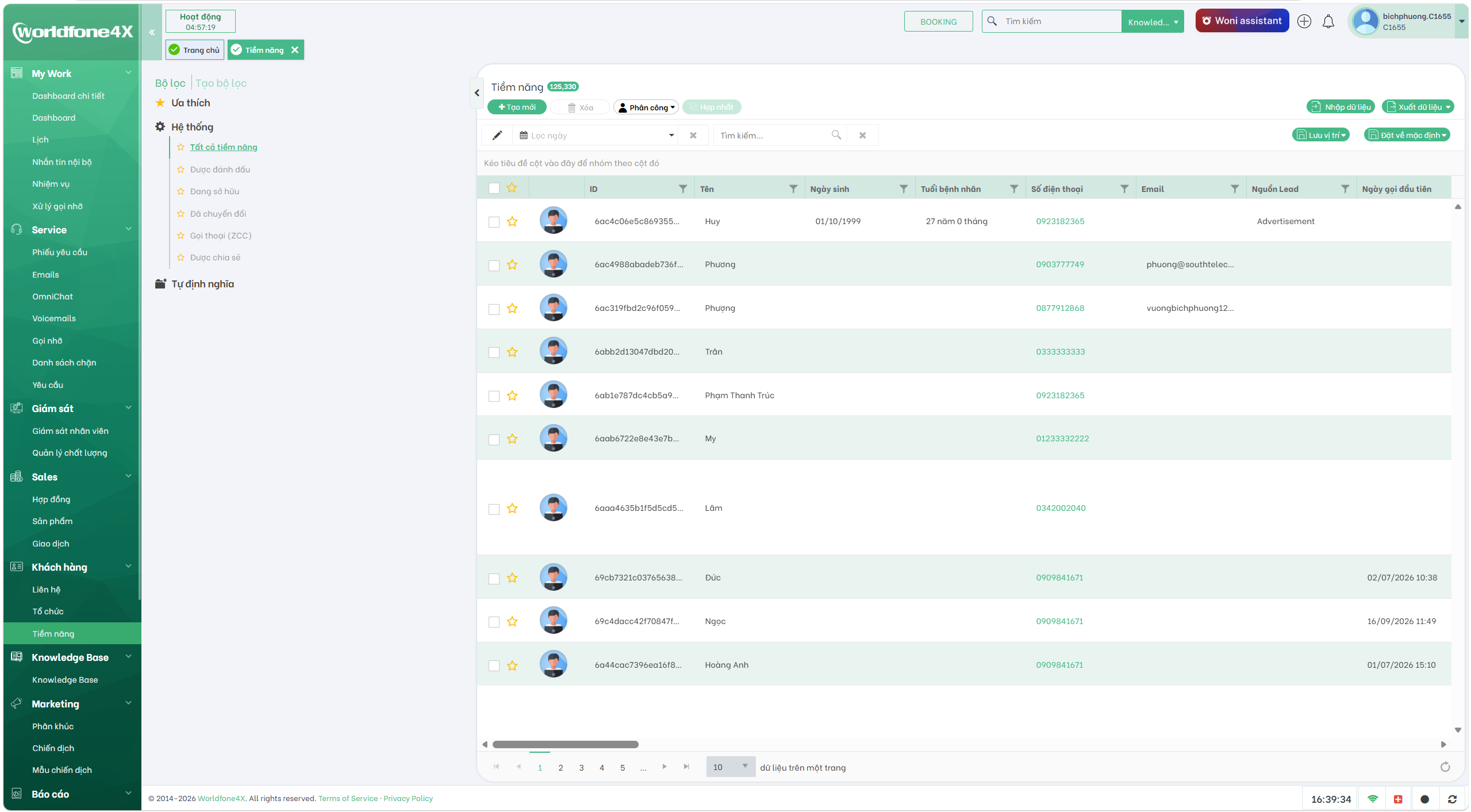Go to the last page of results

pyautogui.click(x=686, y=767)
